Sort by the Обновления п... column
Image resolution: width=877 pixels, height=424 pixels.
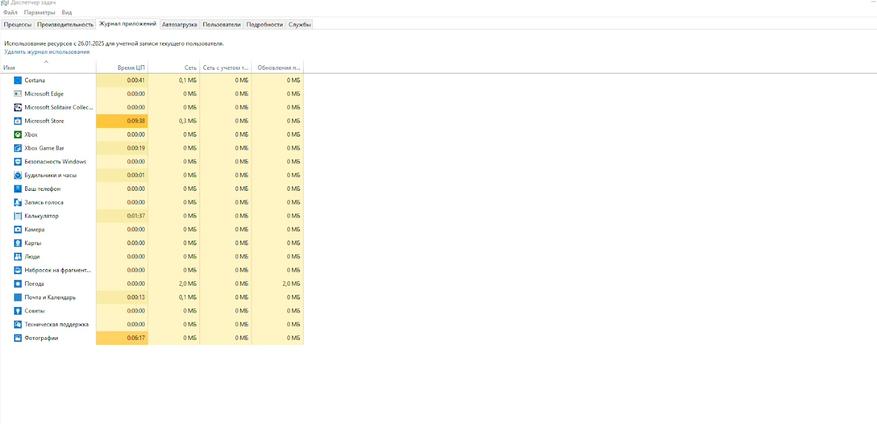pos(277,67)
